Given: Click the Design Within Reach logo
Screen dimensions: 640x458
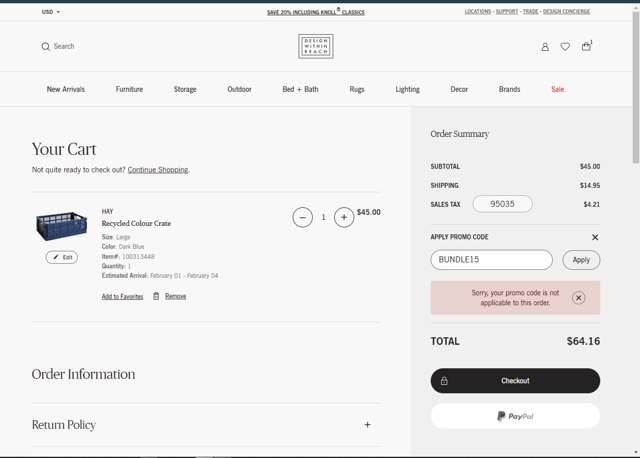Looking at the screenshot, I should pyautogui.click(x=316, y=46).
